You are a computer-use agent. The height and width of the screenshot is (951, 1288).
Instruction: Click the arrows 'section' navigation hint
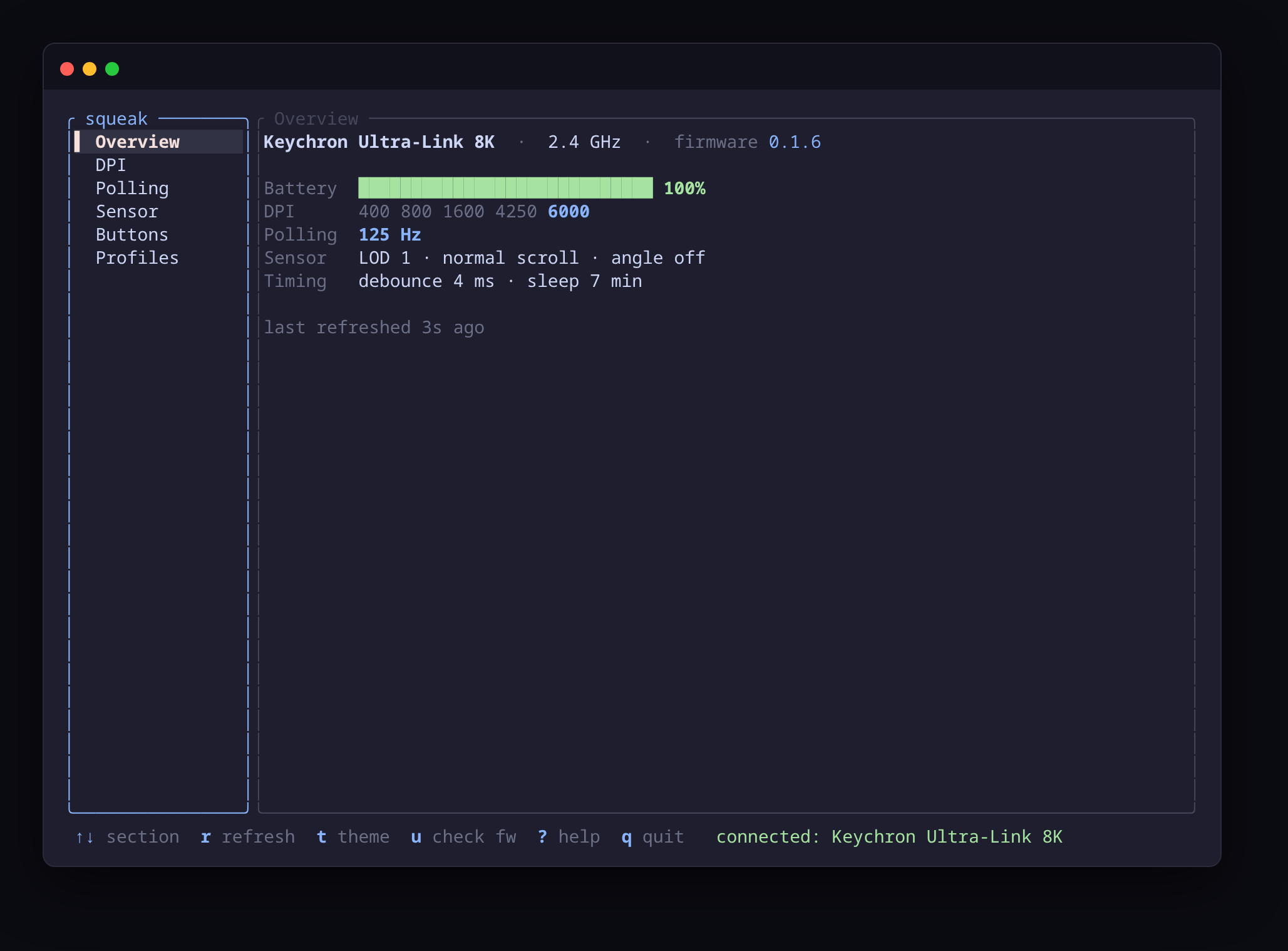click(x=127, y=836)
